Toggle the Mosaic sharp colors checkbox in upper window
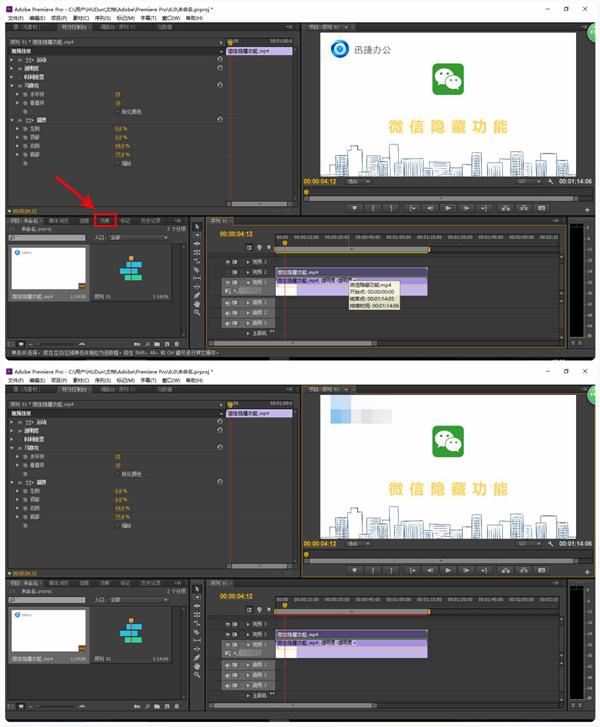 [x=118, y=112]
